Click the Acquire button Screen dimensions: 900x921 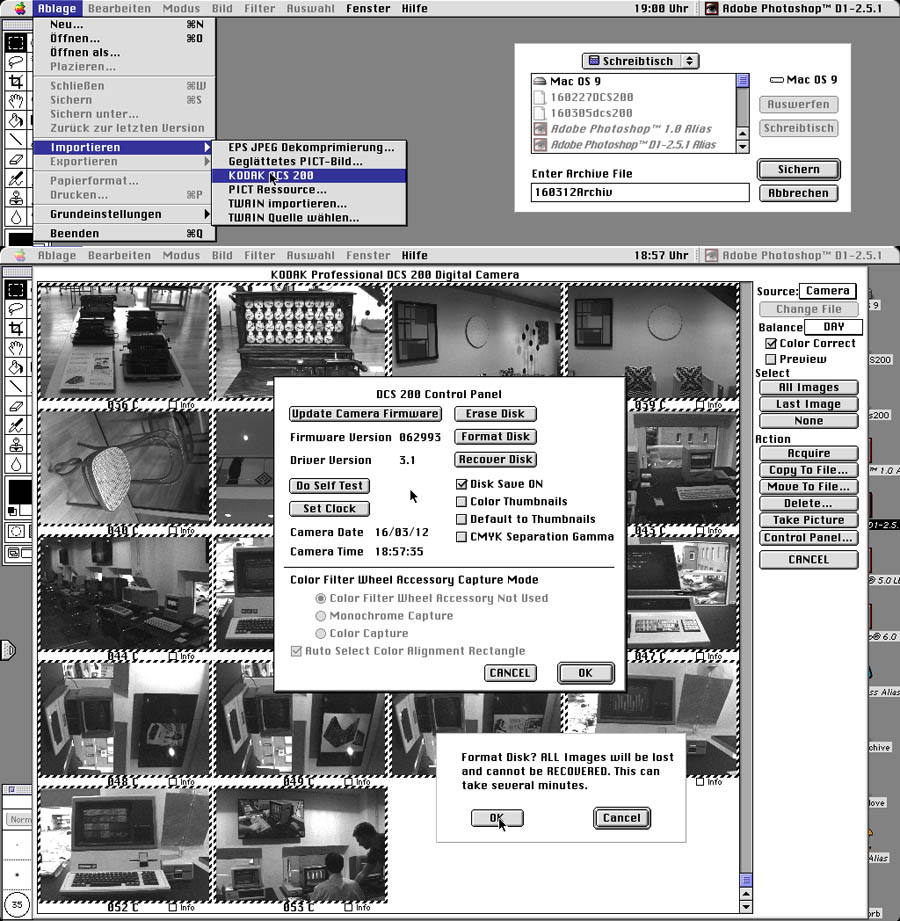(808, 453)
